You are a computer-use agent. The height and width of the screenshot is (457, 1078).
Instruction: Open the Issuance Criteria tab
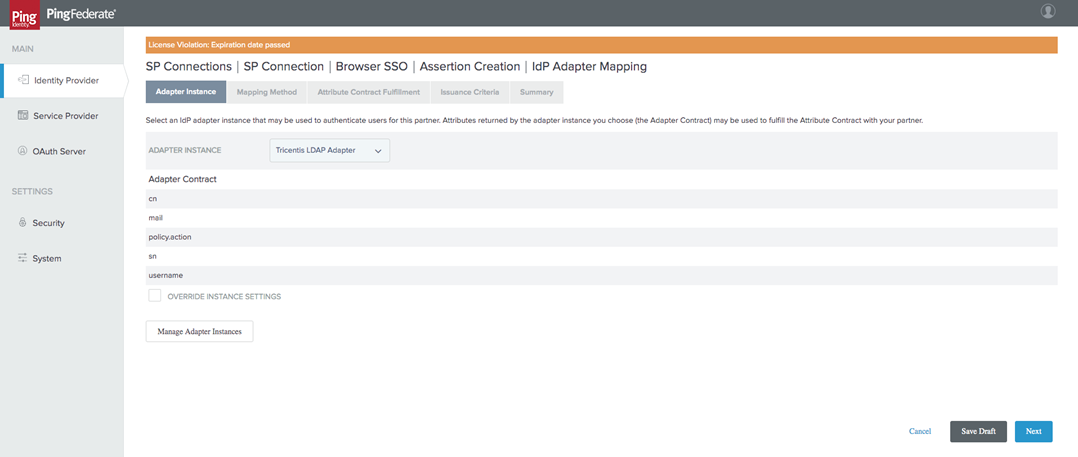click(469, 92)
